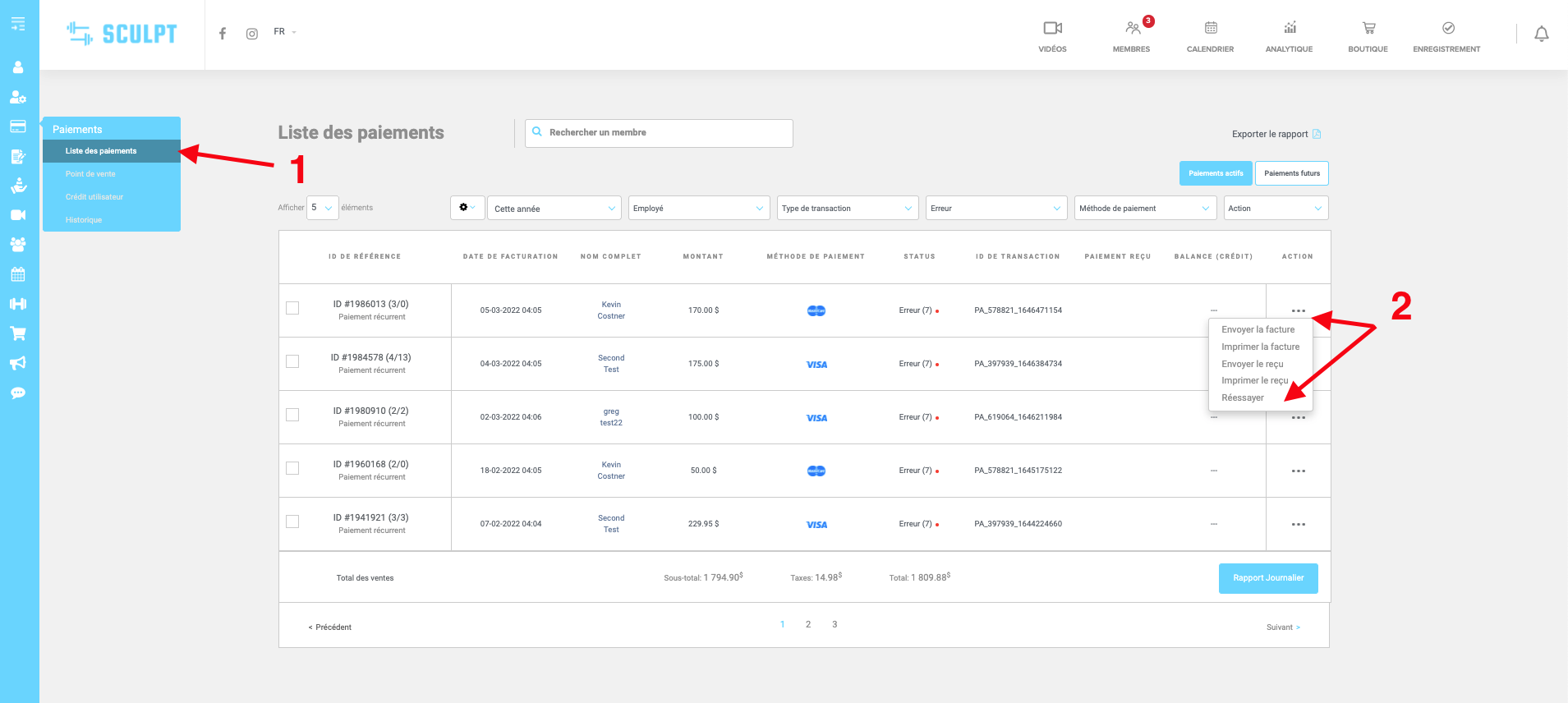Screen dimensions: 1568x703
Task: Open actions menu for payment ID #1960168
Action: coord(1299,471)
